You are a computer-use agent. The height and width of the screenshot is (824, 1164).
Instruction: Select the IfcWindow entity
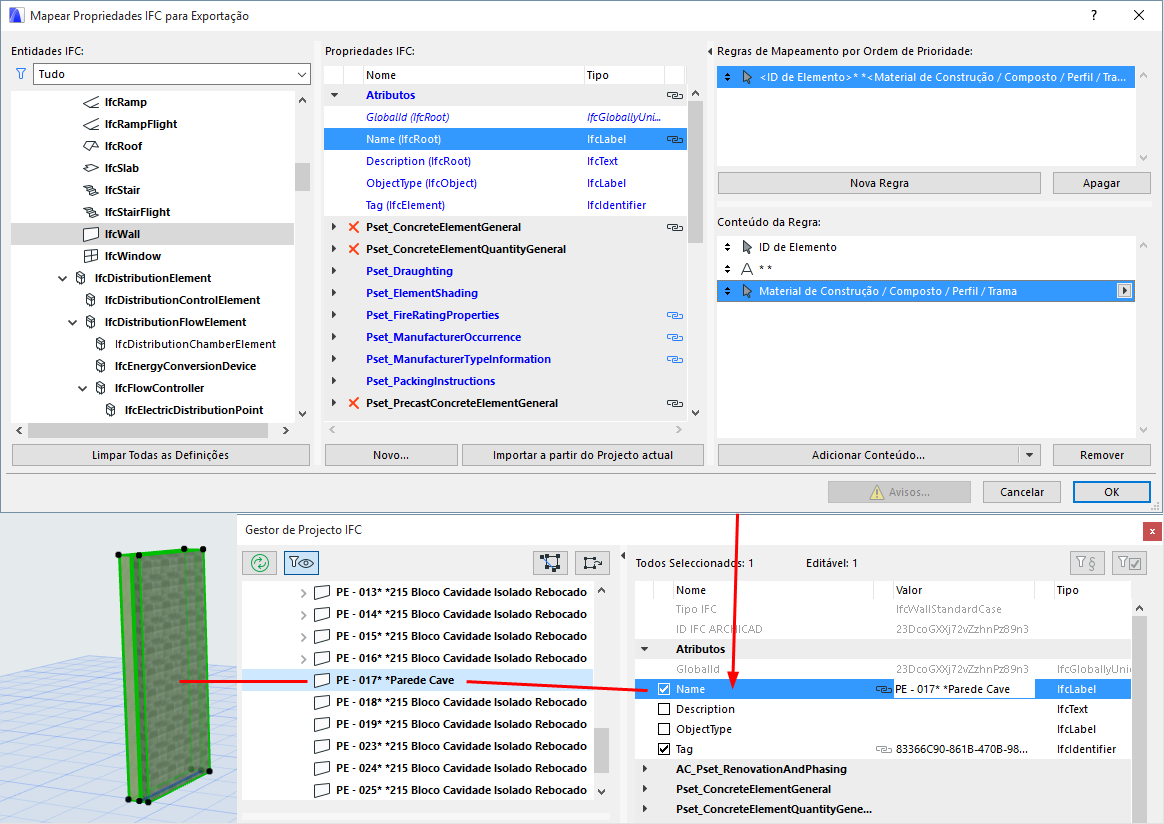tap(132, 256)
